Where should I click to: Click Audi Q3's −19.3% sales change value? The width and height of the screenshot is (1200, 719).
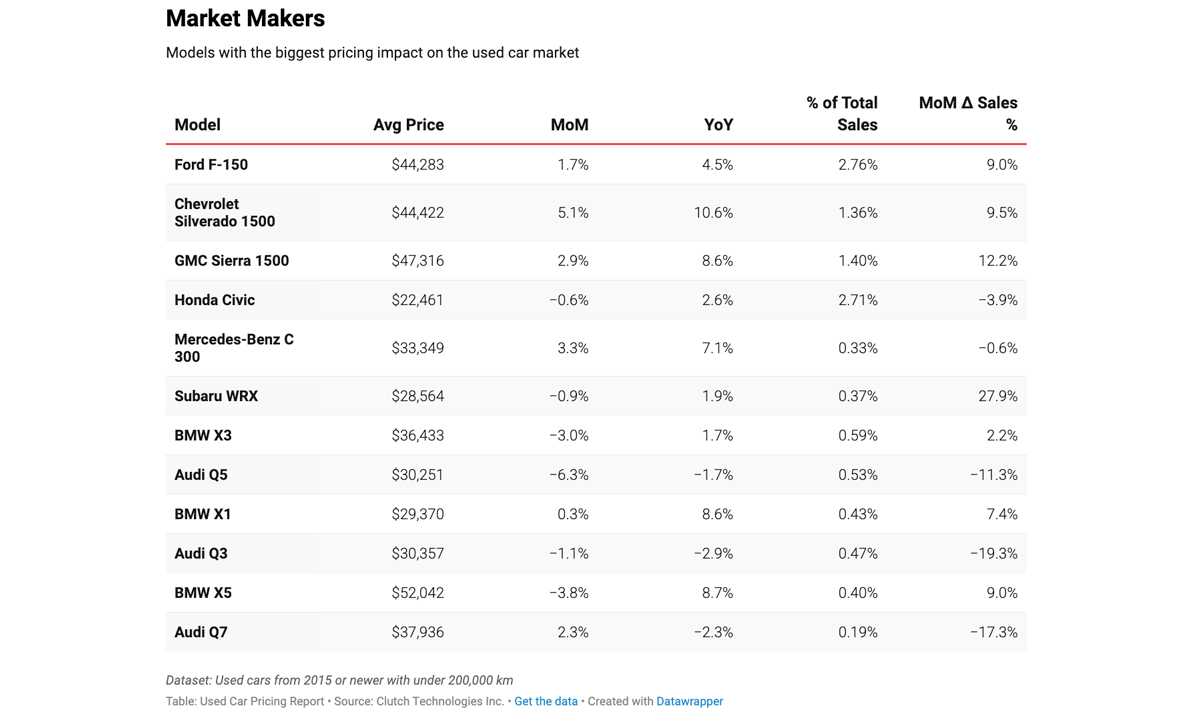[993, 554]
